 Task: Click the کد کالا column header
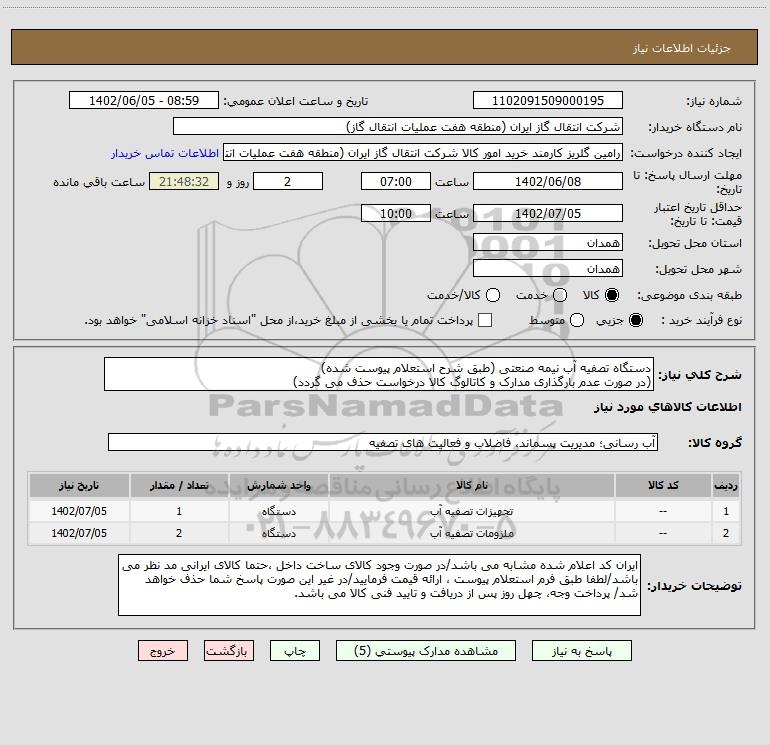coord(663,485)
